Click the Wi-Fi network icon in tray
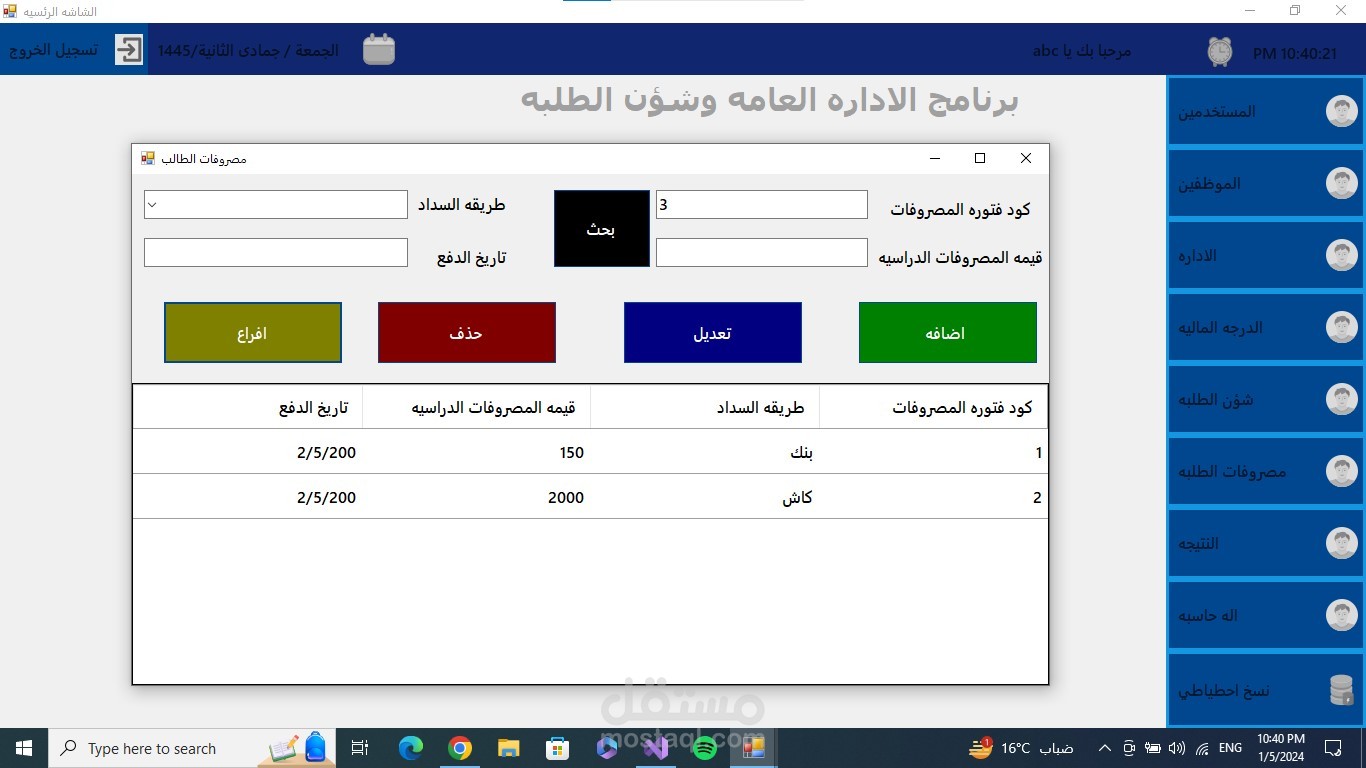 [1203, 748]
